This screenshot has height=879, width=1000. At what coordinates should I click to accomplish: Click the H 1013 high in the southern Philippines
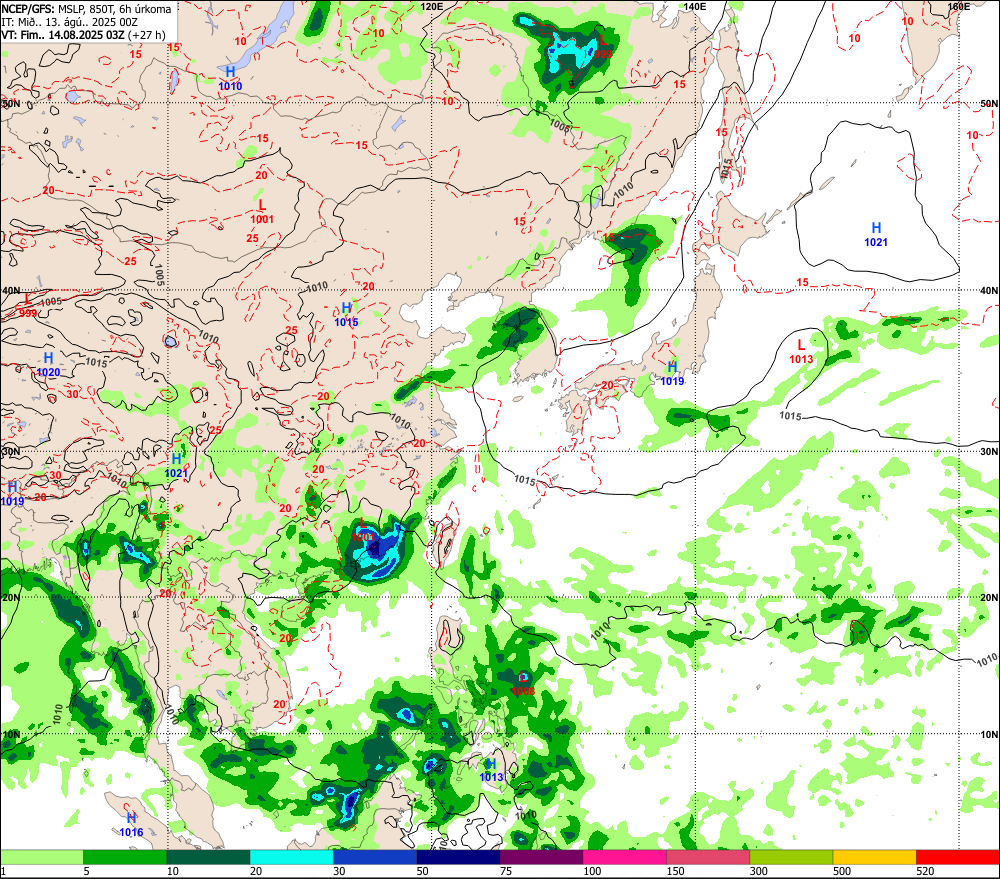[491, 770]
